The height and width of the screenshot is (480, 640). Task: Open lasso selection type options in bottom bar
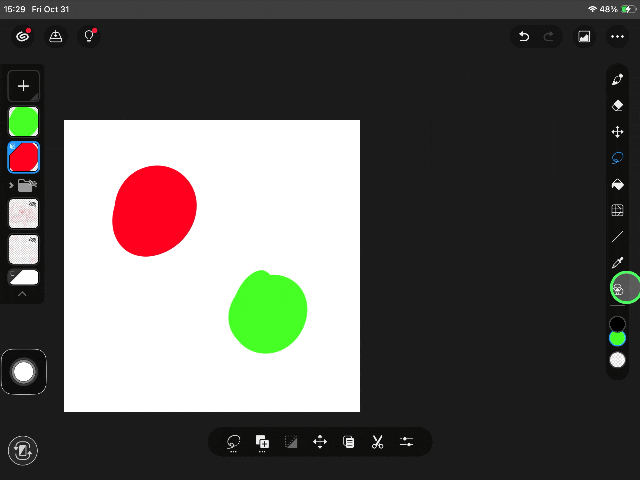click(233, 442)
